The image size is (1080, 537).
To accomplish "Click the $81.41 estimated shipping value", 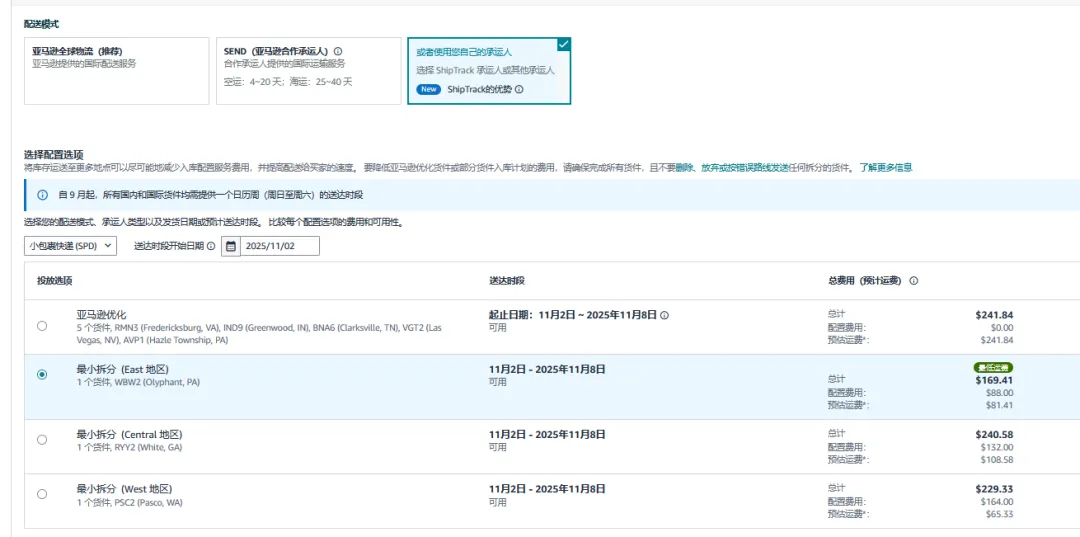I will (999, 405).
